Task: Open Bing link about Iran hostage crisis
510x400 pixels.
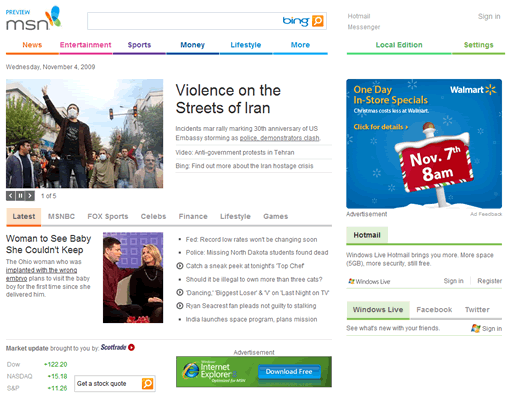Action: tap(244, 166)
